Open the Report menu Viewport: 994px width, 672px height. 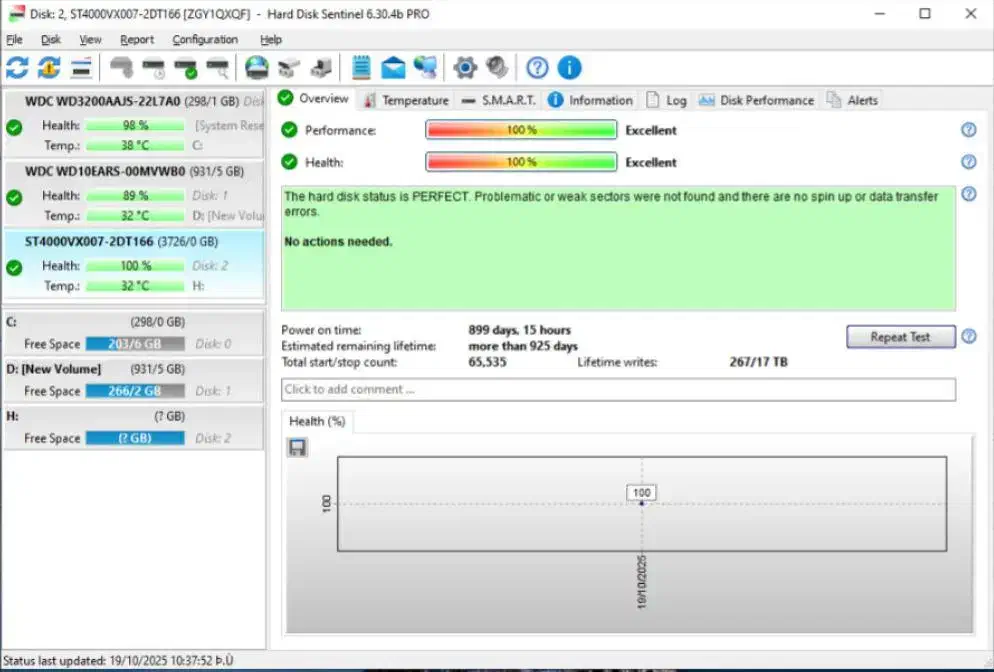137,40
